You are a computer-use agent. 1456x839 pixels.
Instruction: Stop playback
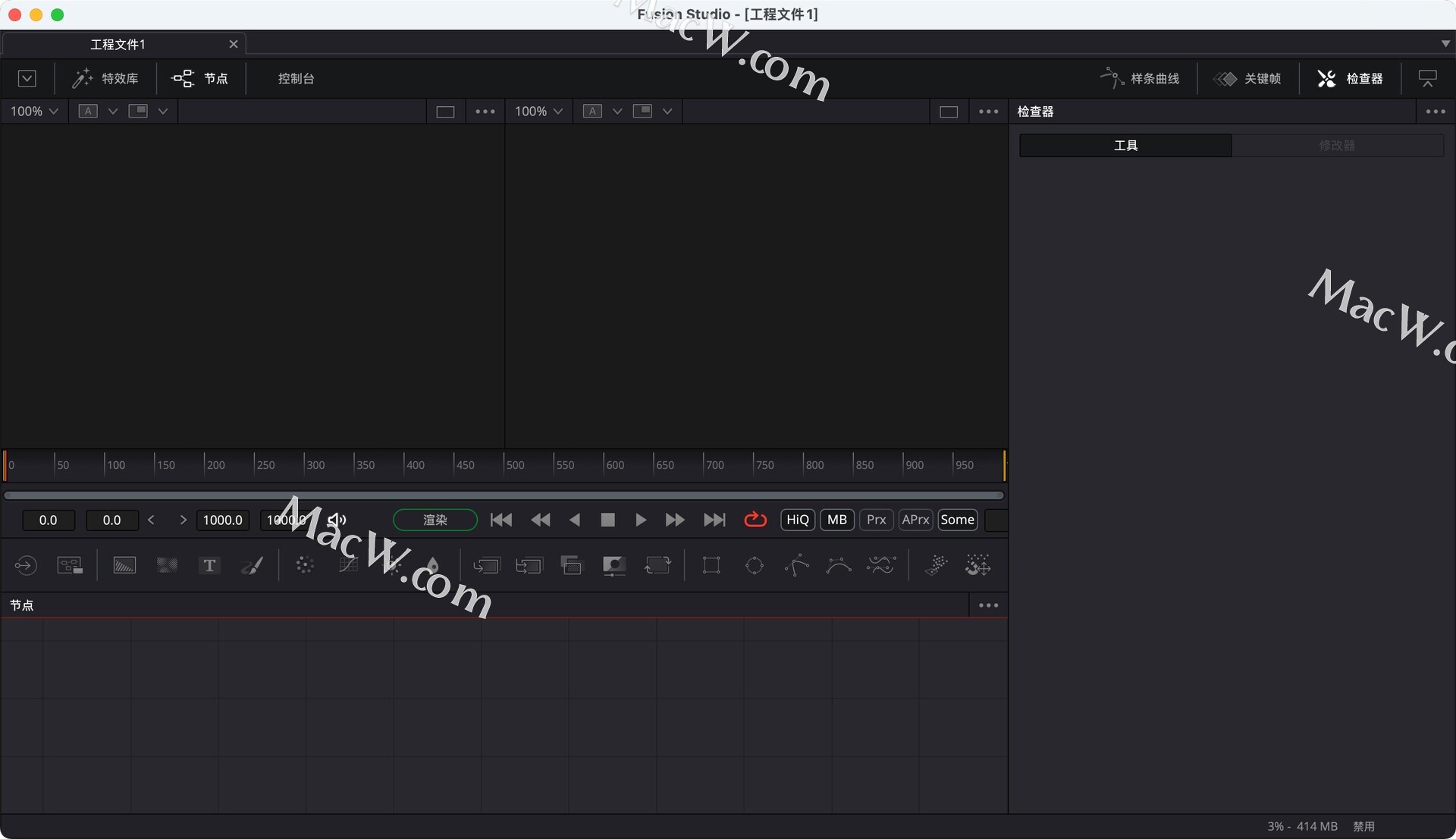tap(607, 520)
